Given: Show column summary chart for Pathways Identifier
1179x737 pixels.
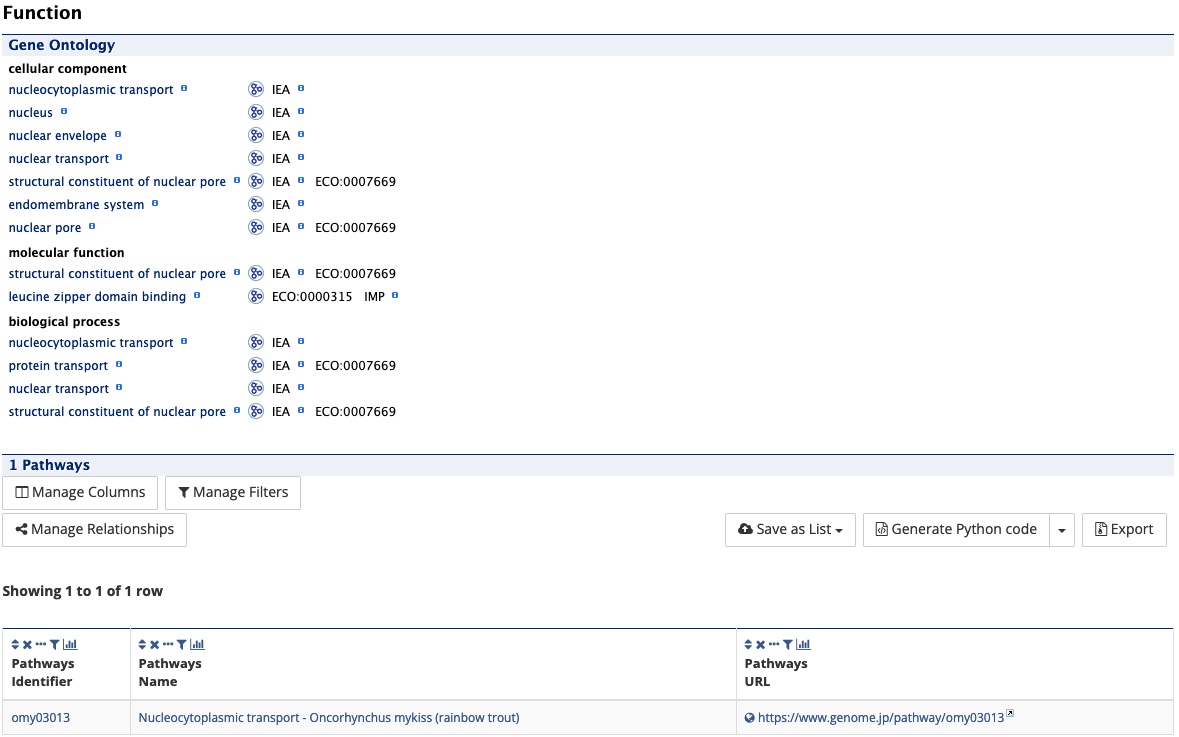Looking at the screenshot, I should (70, 644).
